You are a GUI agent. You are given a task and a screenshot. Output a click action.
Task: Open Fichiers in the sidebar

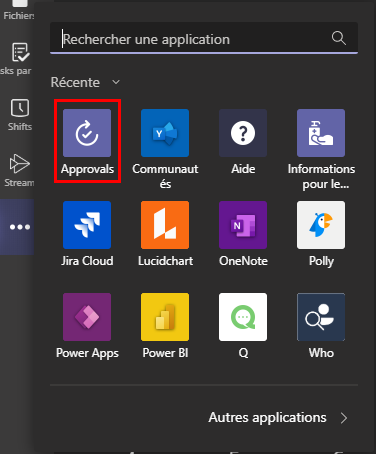pyautogui.click(x=19, y=10)
